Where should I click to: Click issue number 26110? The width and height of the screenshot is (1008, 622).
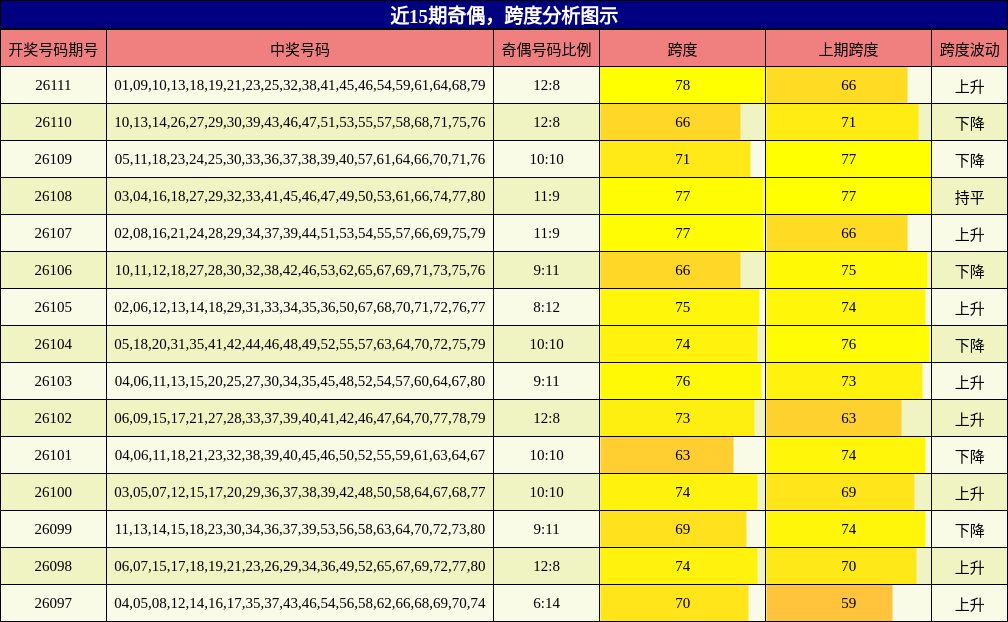53,122
